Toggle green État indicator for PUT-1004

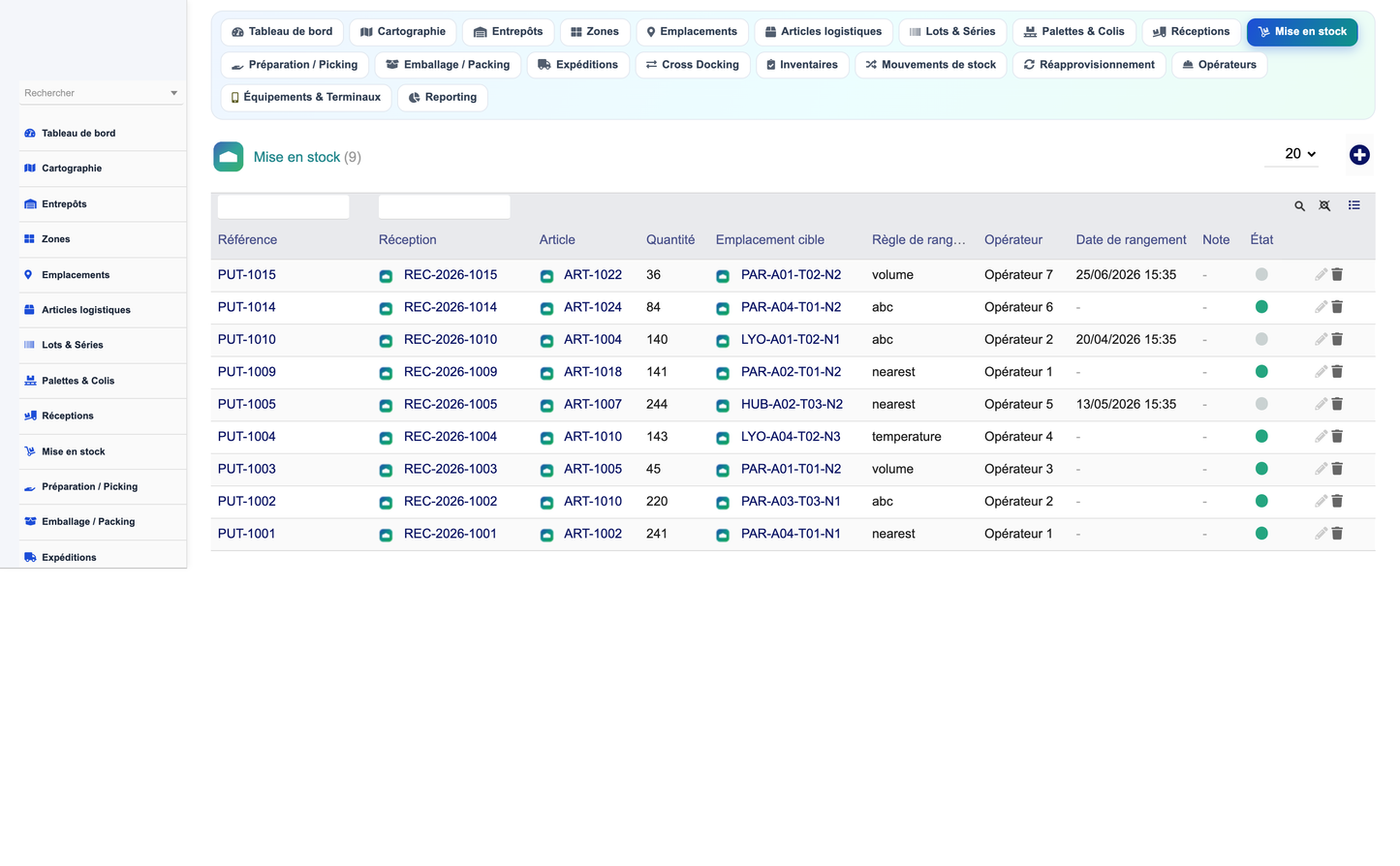coord(1261,437)
